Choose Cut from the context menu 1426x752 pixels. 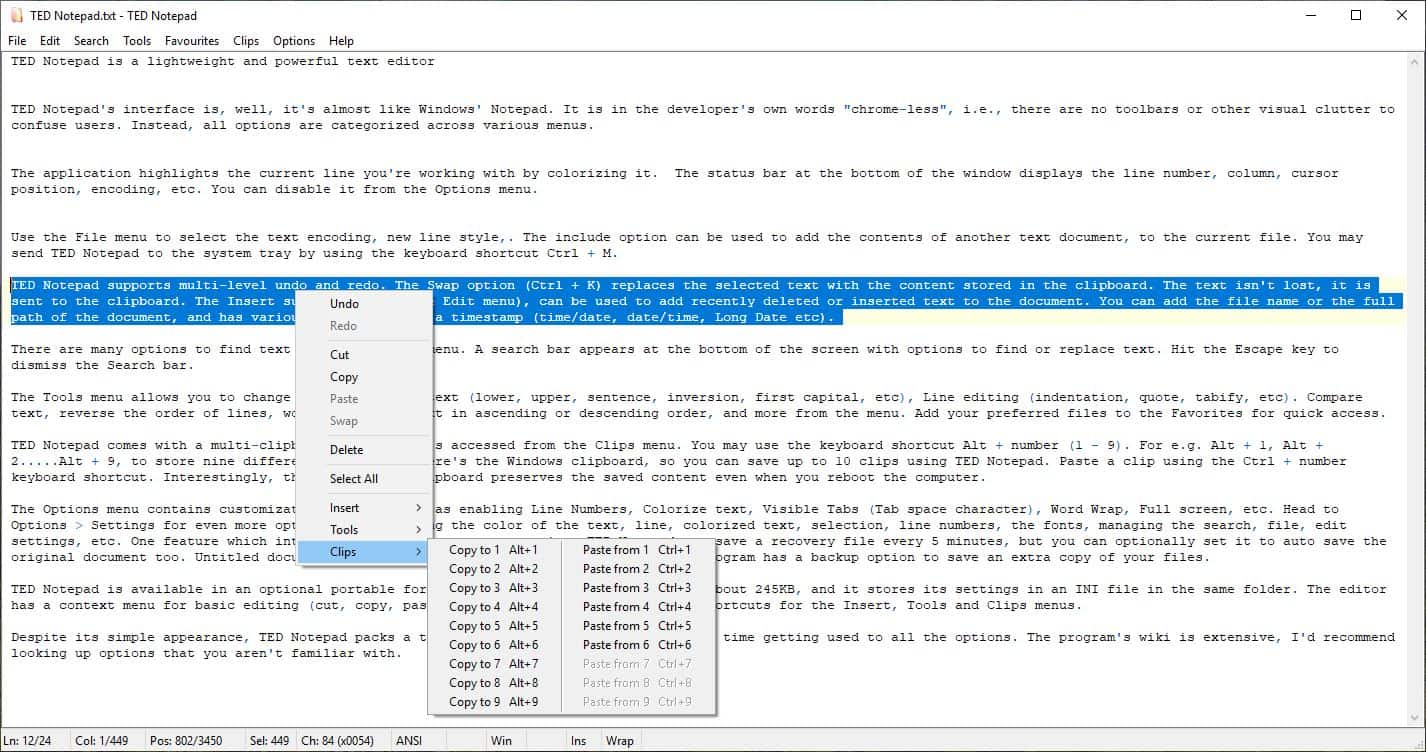point(364,355)
